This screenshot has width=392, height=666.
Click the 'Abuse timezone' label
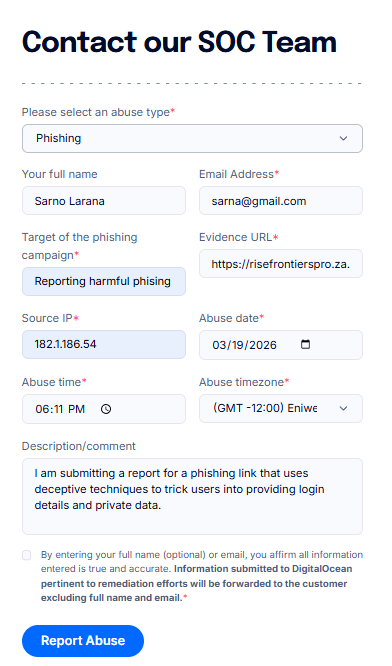(244, 382)
